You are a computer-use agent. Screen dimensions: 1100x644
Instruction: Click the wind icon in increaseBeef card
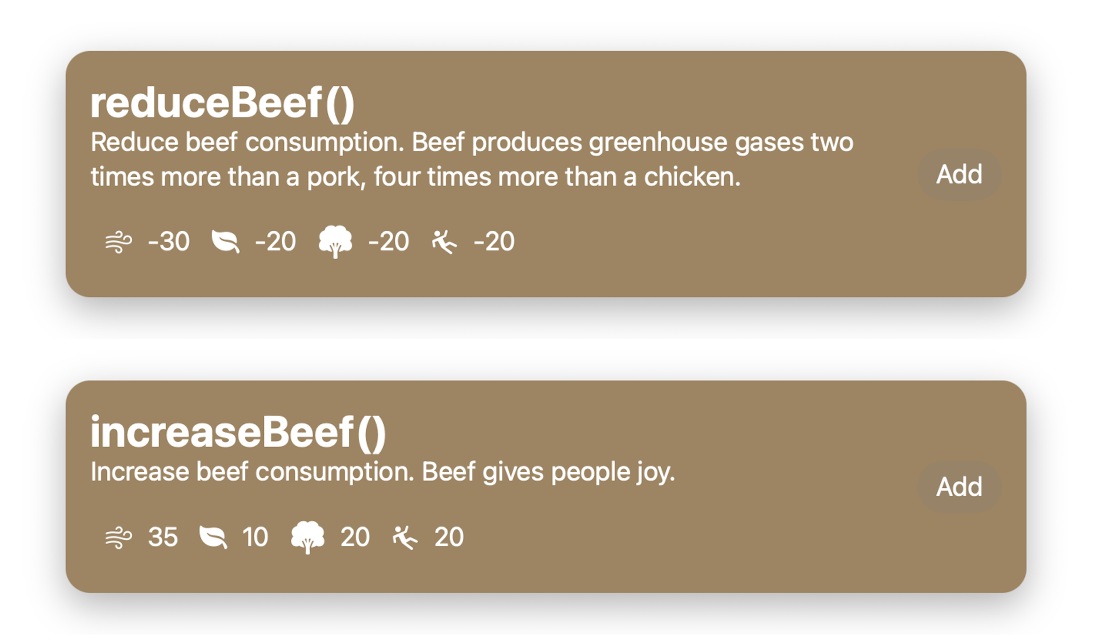click(118, 538)
